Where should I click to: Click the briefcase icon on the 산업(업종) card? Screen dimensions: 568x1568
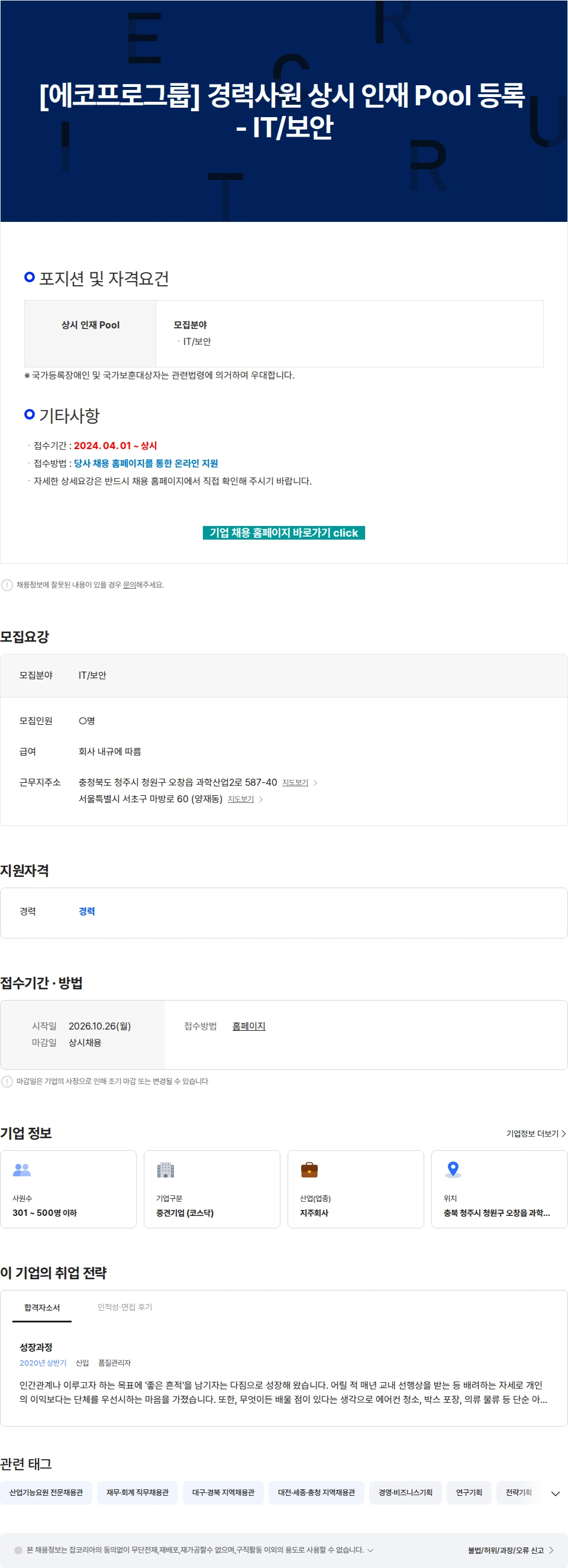pos(309,1169)
